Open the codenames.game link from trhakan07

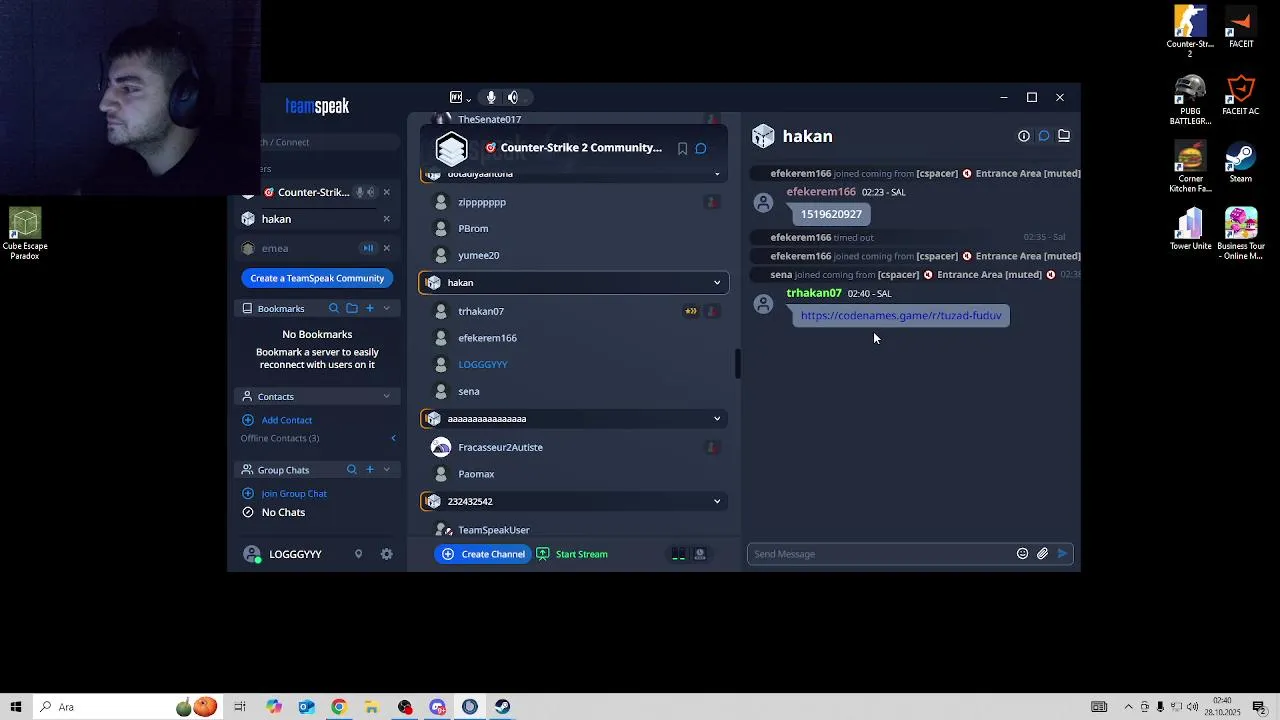pos(901,316)
